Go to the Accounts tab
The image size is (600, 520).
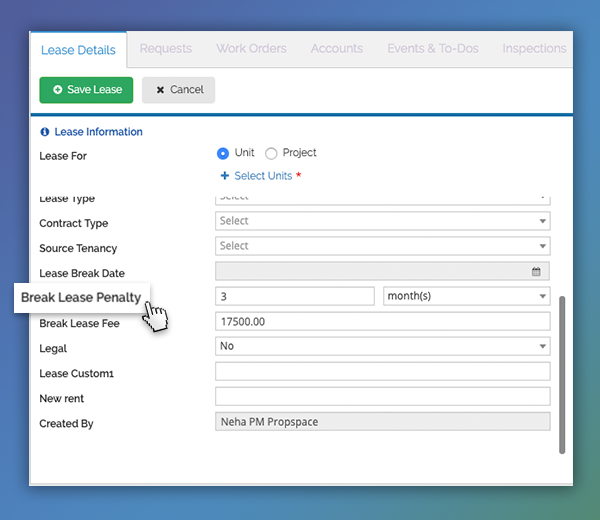337,49
